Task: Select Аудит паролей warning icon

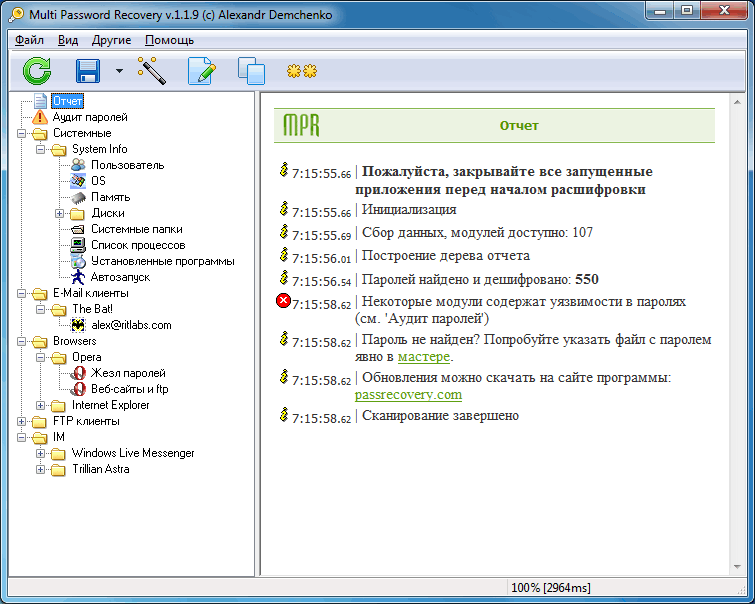Action: [x=40, y=117]
